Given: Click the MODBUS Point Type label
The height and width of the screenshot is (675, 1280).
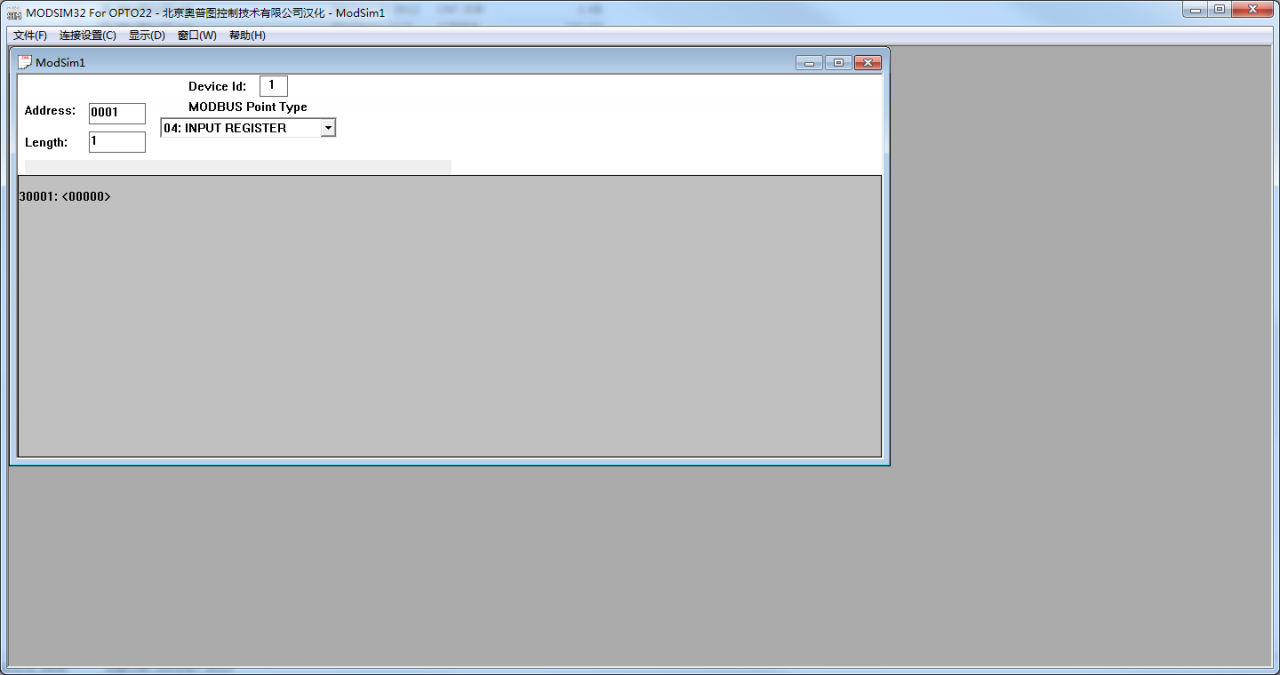Looking at the screenshot, I should [x=248, y=107].
